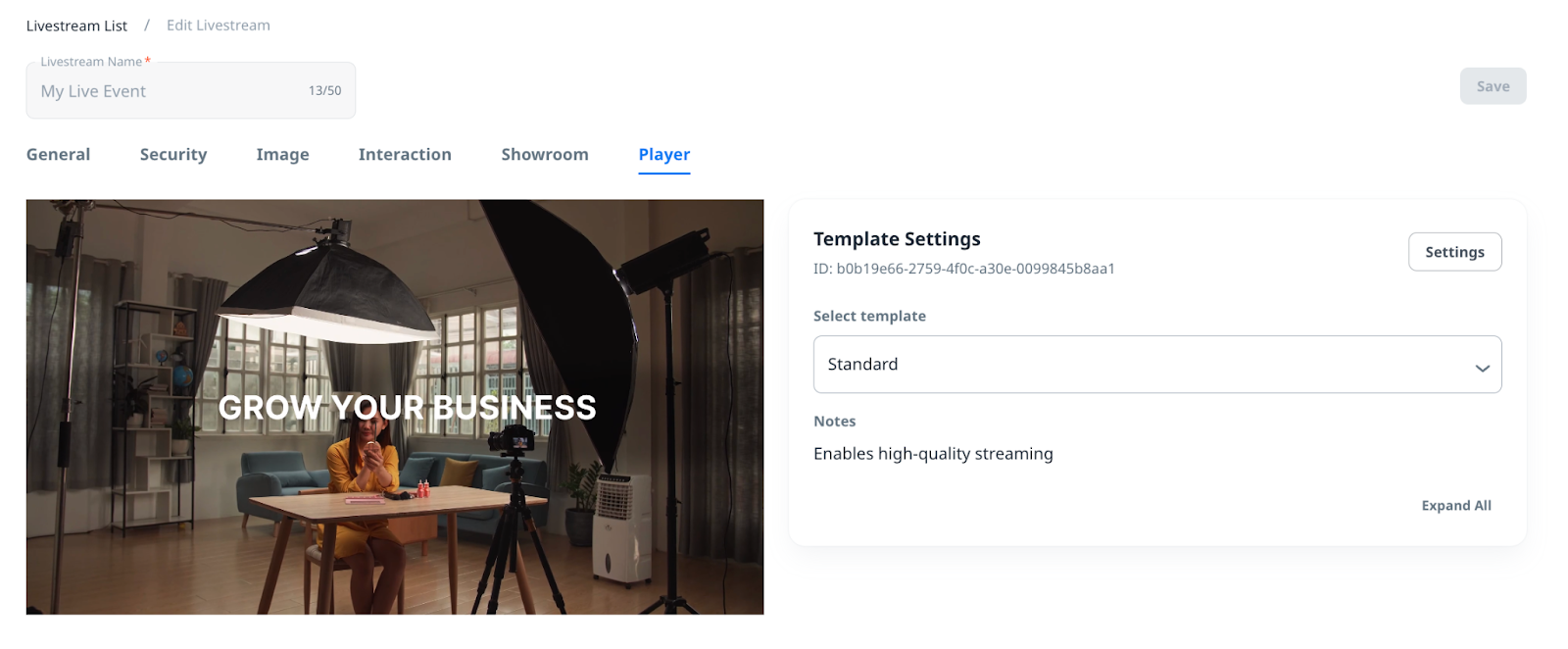Click the Template Settings heading
1568x649 pixels.
[897, 239]
